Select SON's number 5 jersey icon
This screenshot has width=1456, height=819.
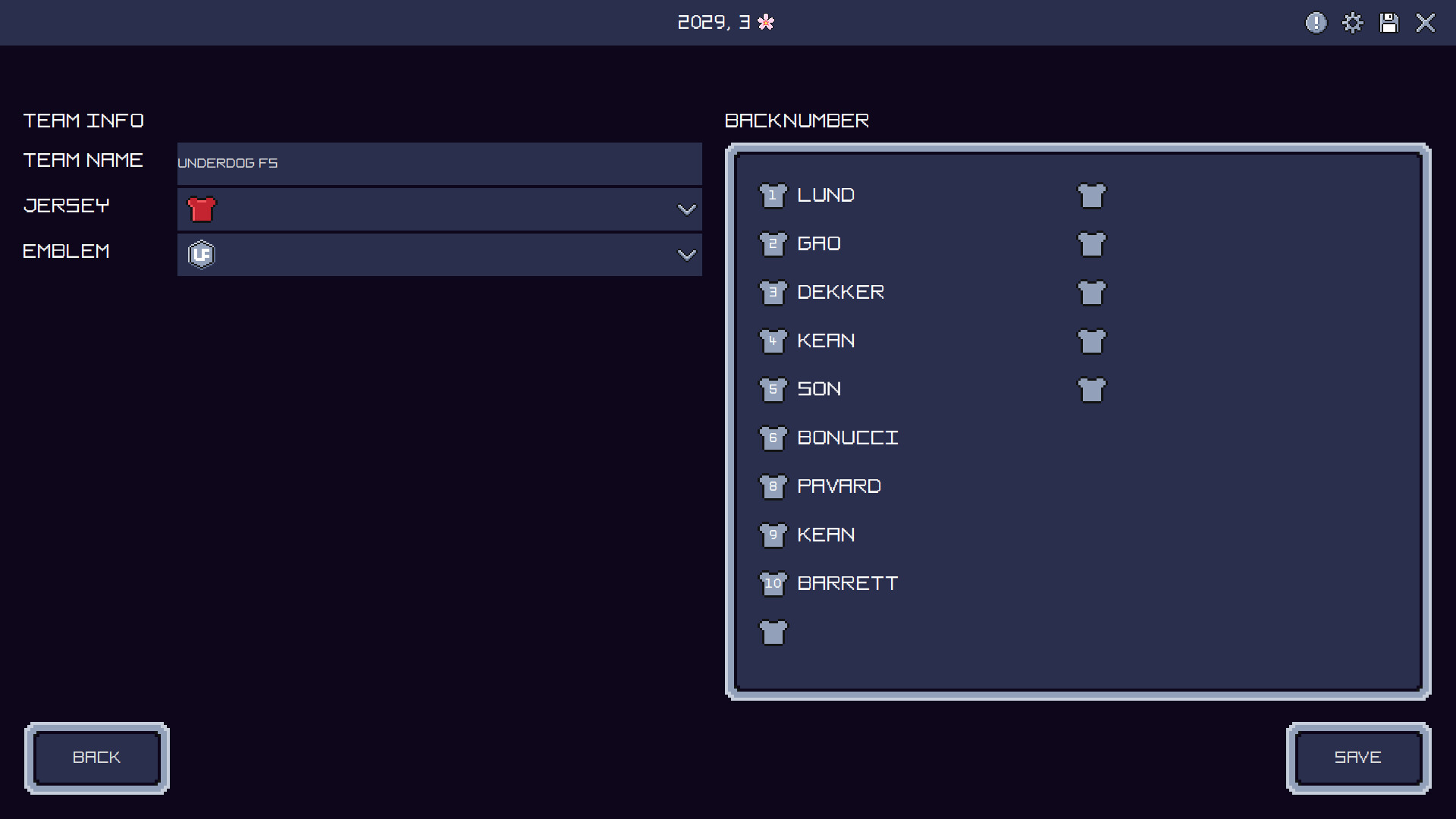(773, 389)
